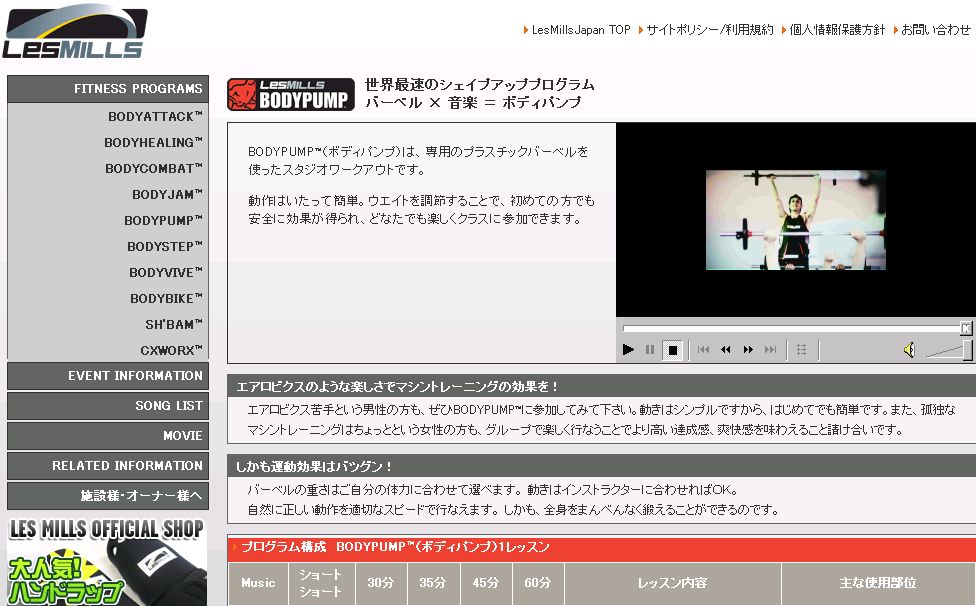
Task: Select BODYPUMP in sidebar
Action: [163, 220]
